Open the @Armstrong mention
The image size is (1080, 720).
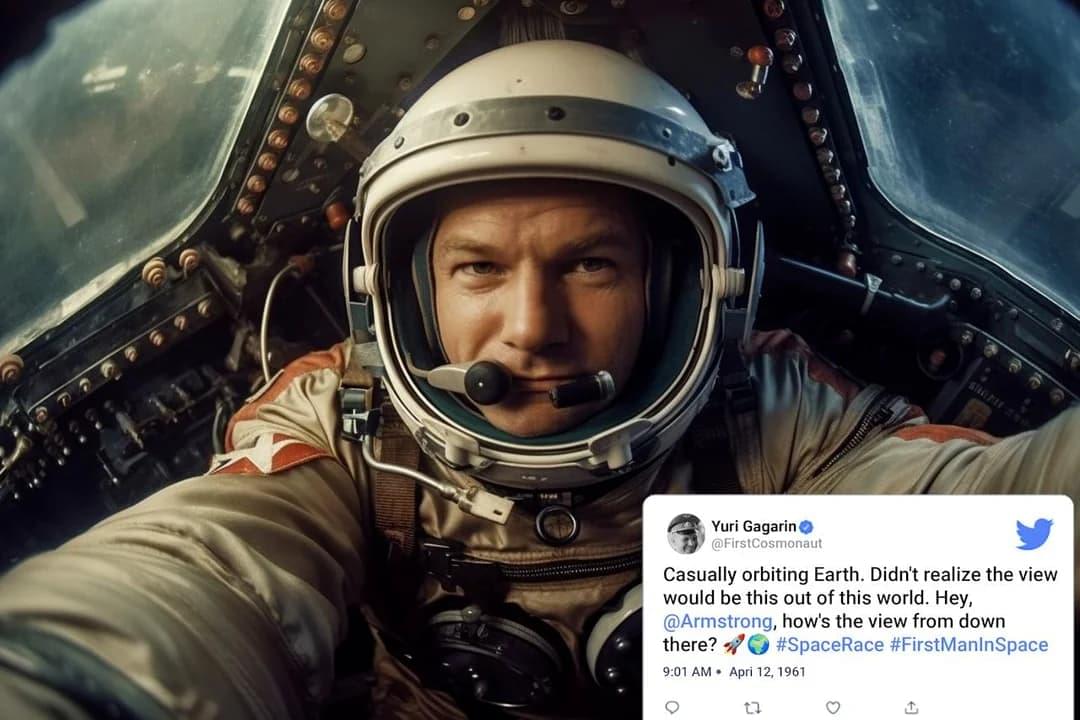coord(717,621)
